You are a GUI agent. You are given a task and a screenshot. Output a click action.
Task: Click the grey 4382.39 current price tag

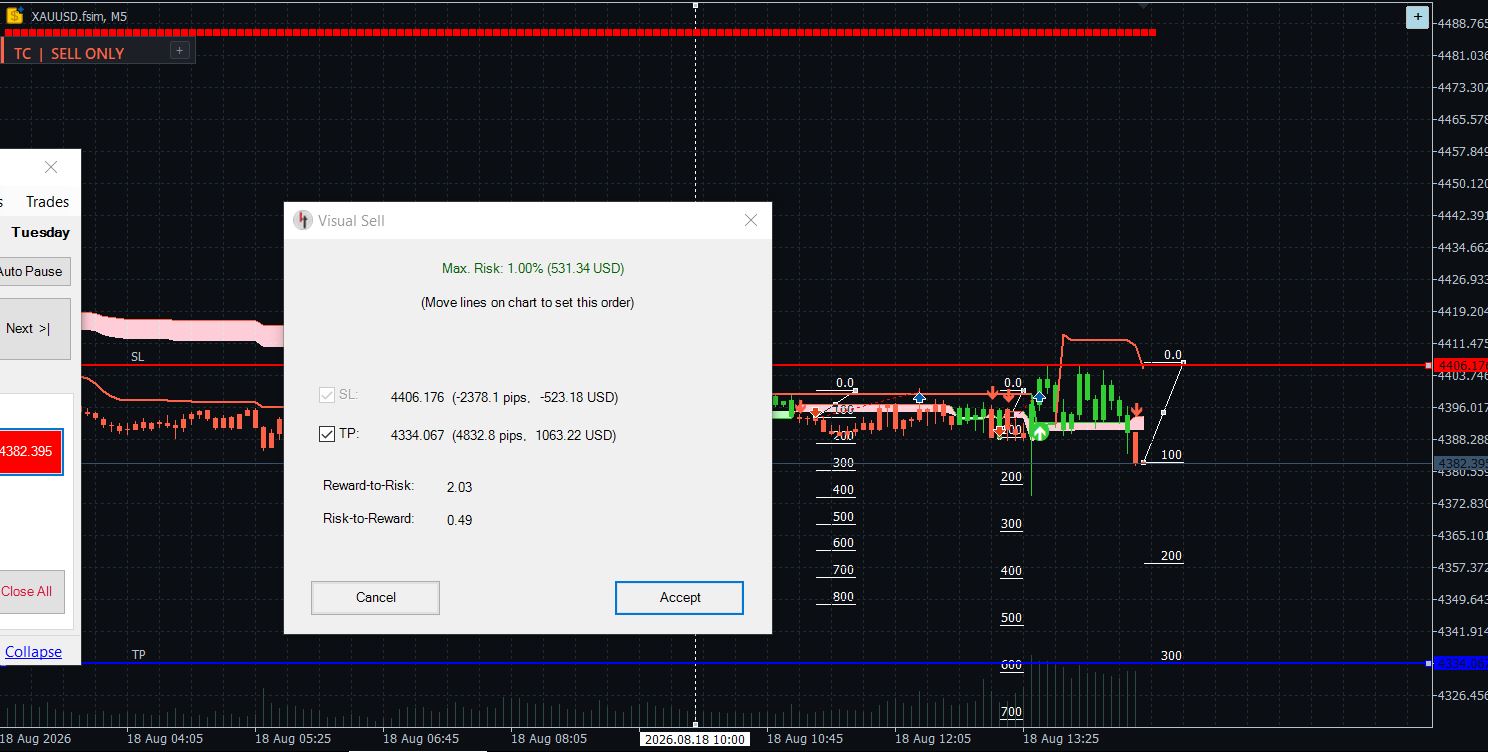[1460, 463]
